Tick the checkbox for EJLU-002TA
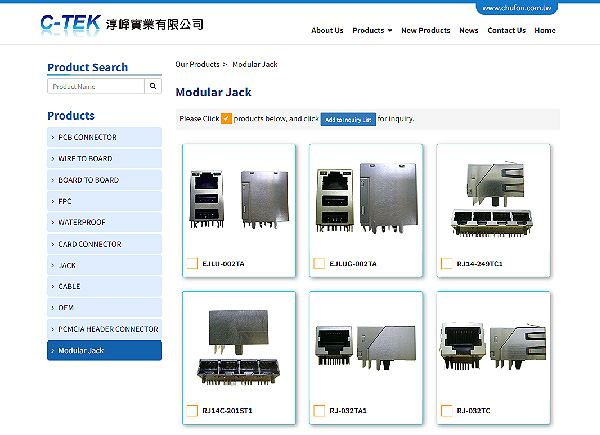Image resolution: width=600 pixels, height=435 pixels. 191,264
